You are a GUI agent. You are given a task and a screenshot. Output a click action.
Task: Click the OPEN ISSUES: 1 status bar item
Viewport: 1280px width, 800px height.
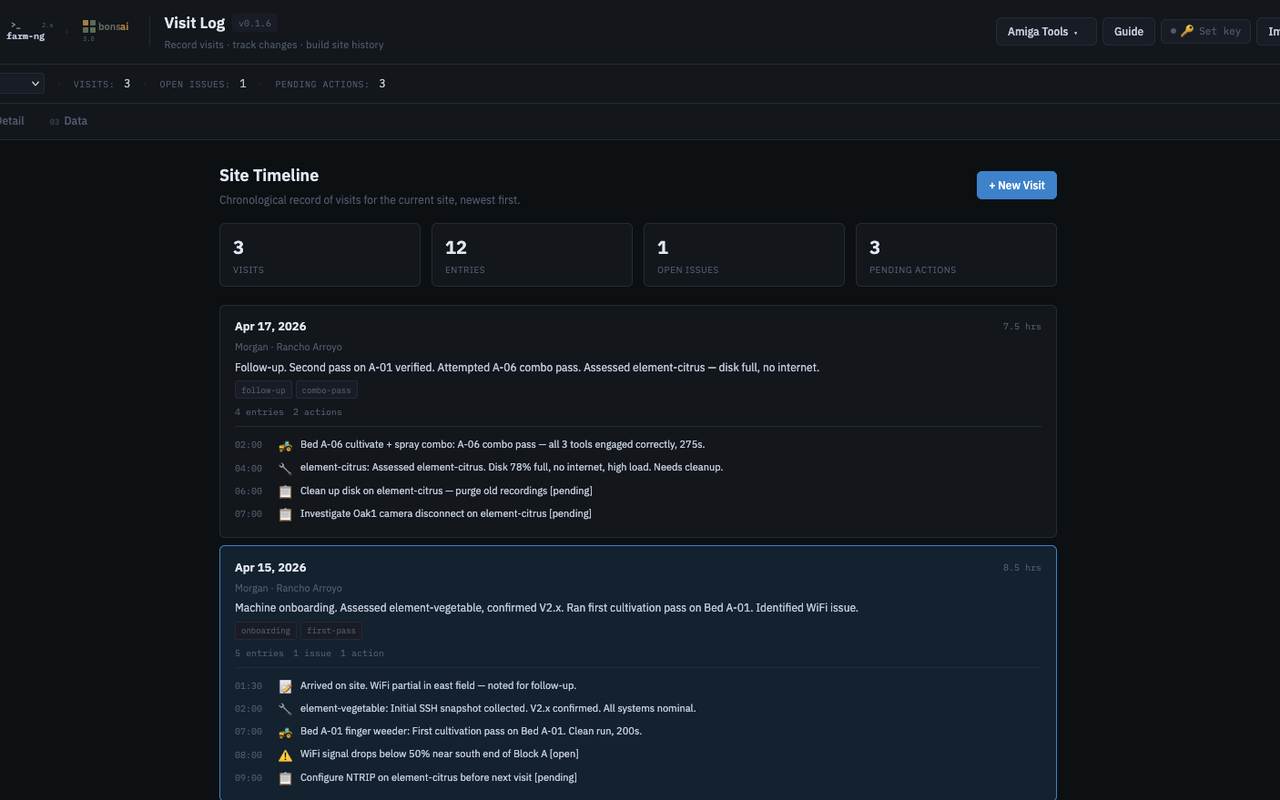click(203, 84)
